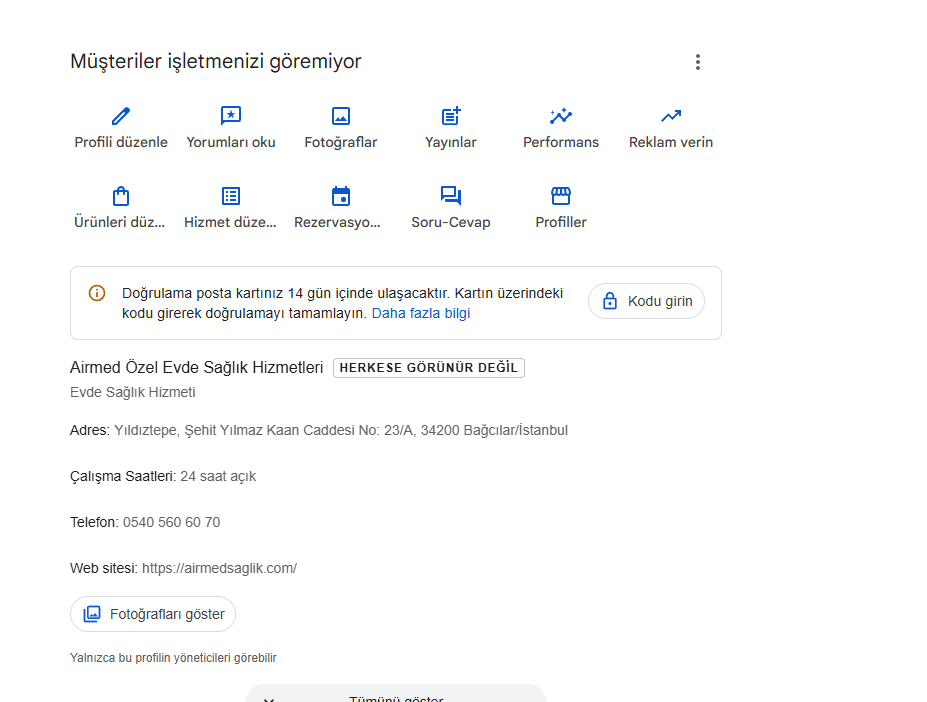This screenshot has width=927, height=702.
Task: Click Müşteriler işletmenizi göremiyor heading
Action: tap(215, 62)
